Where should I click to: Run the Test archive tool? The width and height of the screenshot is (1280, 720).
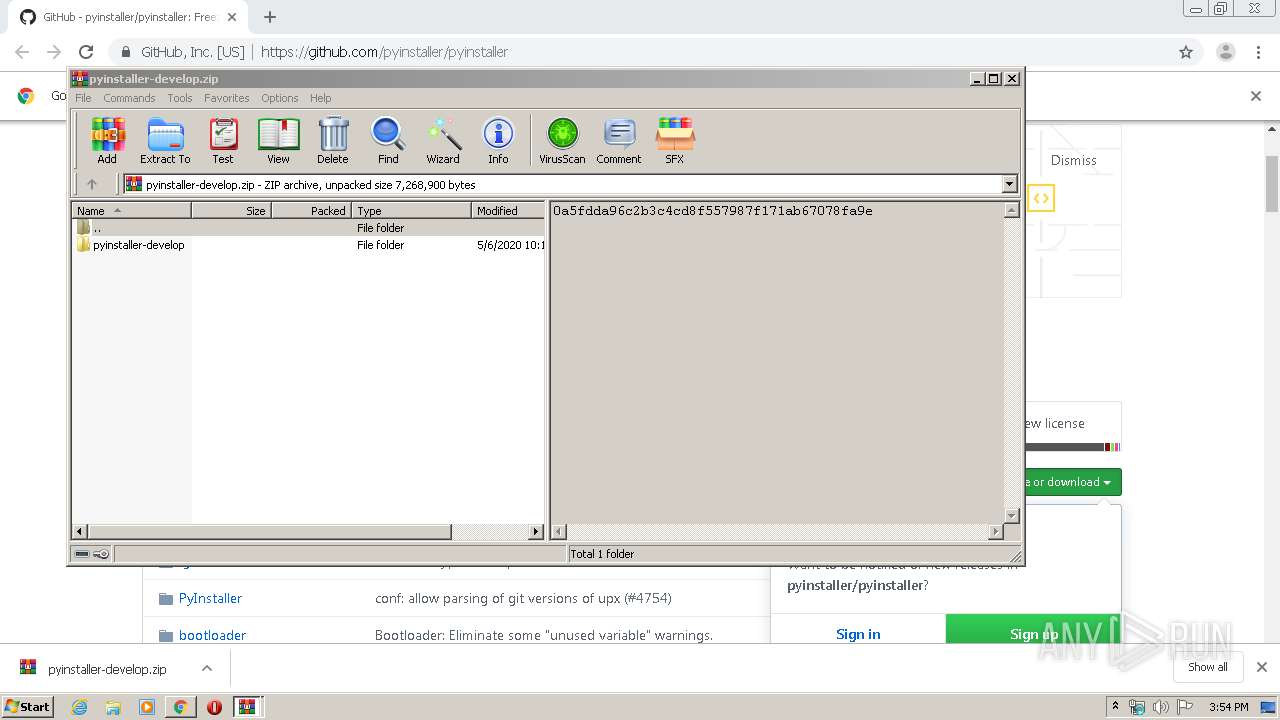point(223,140)
